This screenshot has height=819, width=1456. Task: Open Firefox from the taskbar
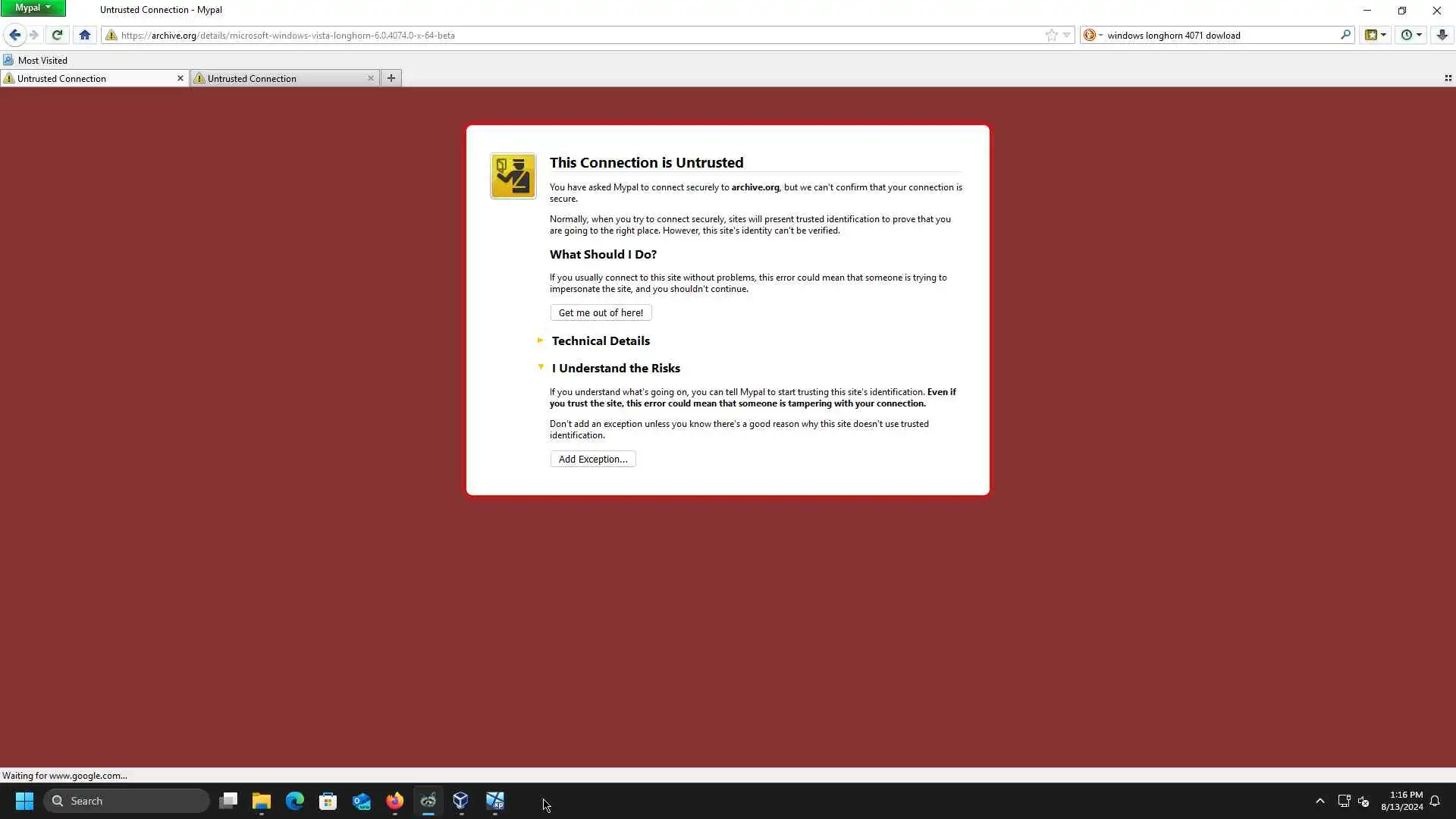(x=394, y=801)
